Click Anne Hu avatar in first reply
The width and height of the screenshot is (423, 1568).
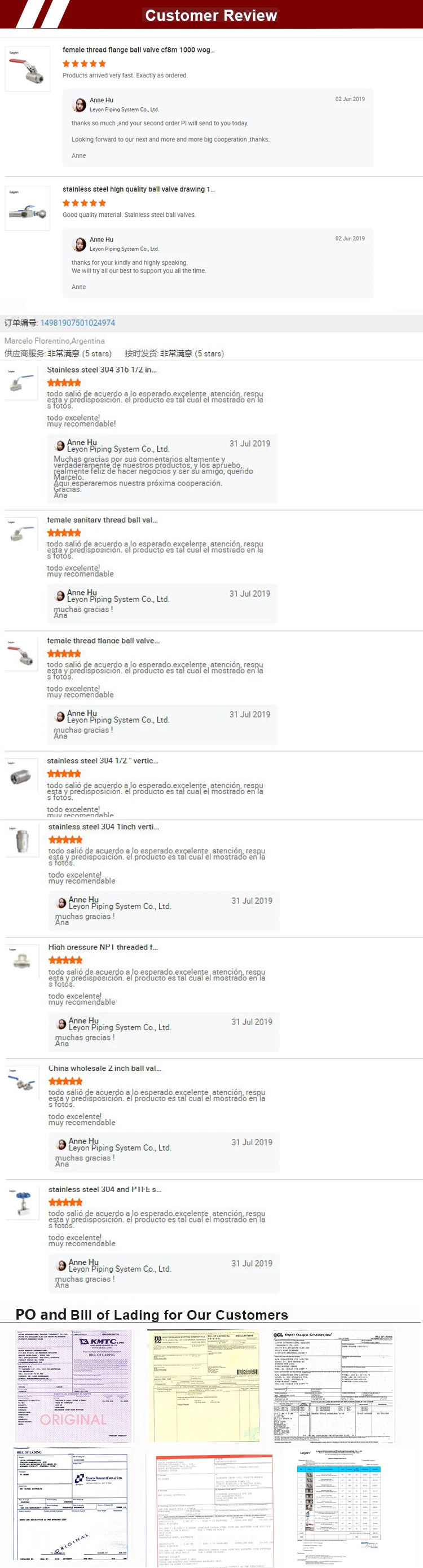coord(79,104)
